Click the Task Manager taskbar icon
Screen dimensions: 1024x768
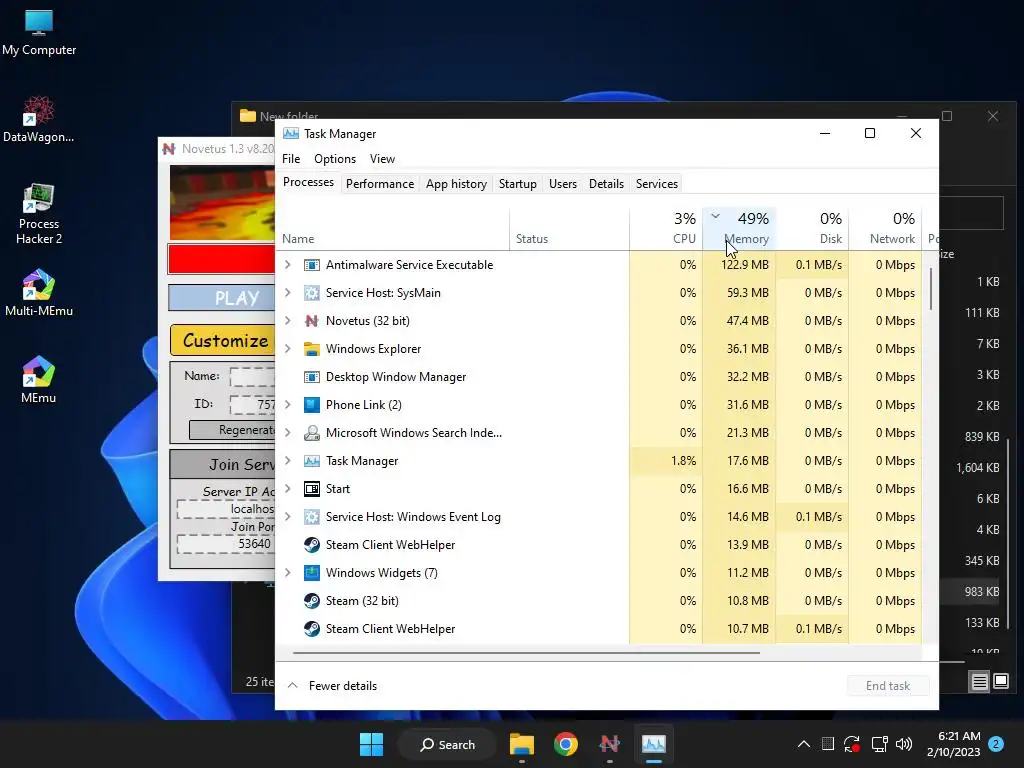(x=654, y=744)
